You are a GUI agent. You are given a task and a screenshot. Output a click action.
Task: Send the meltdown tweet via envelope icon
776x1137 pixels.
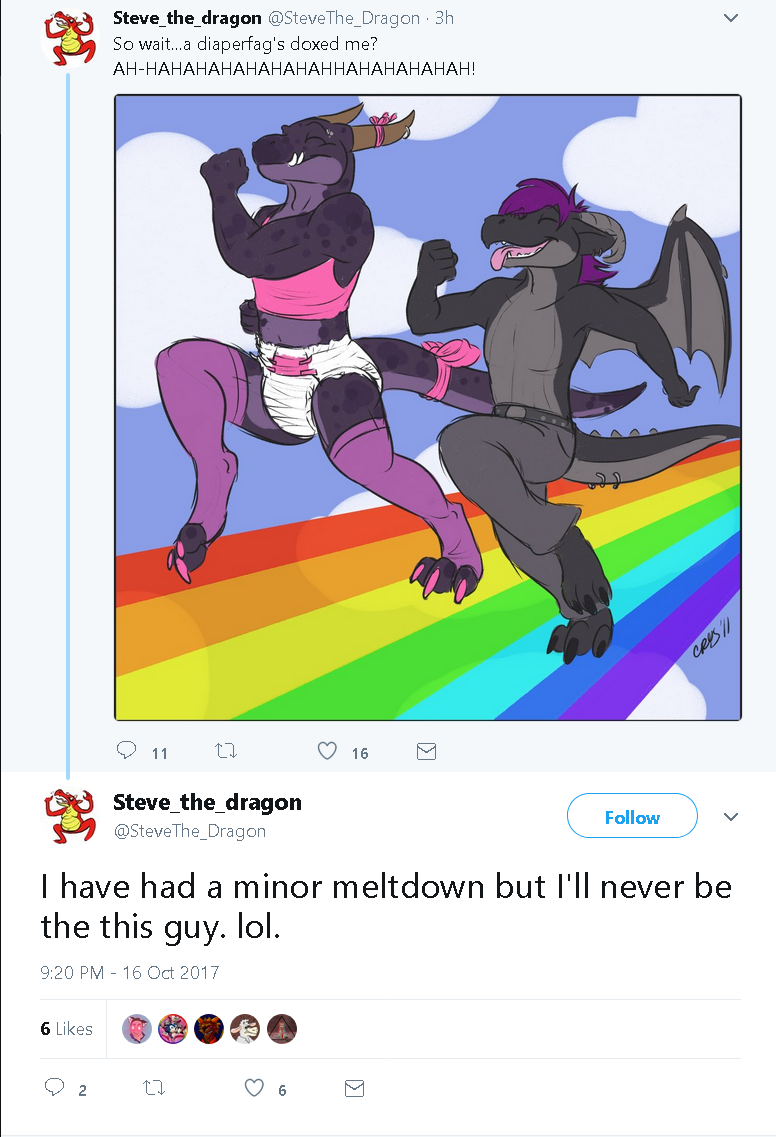(354, 1088)
